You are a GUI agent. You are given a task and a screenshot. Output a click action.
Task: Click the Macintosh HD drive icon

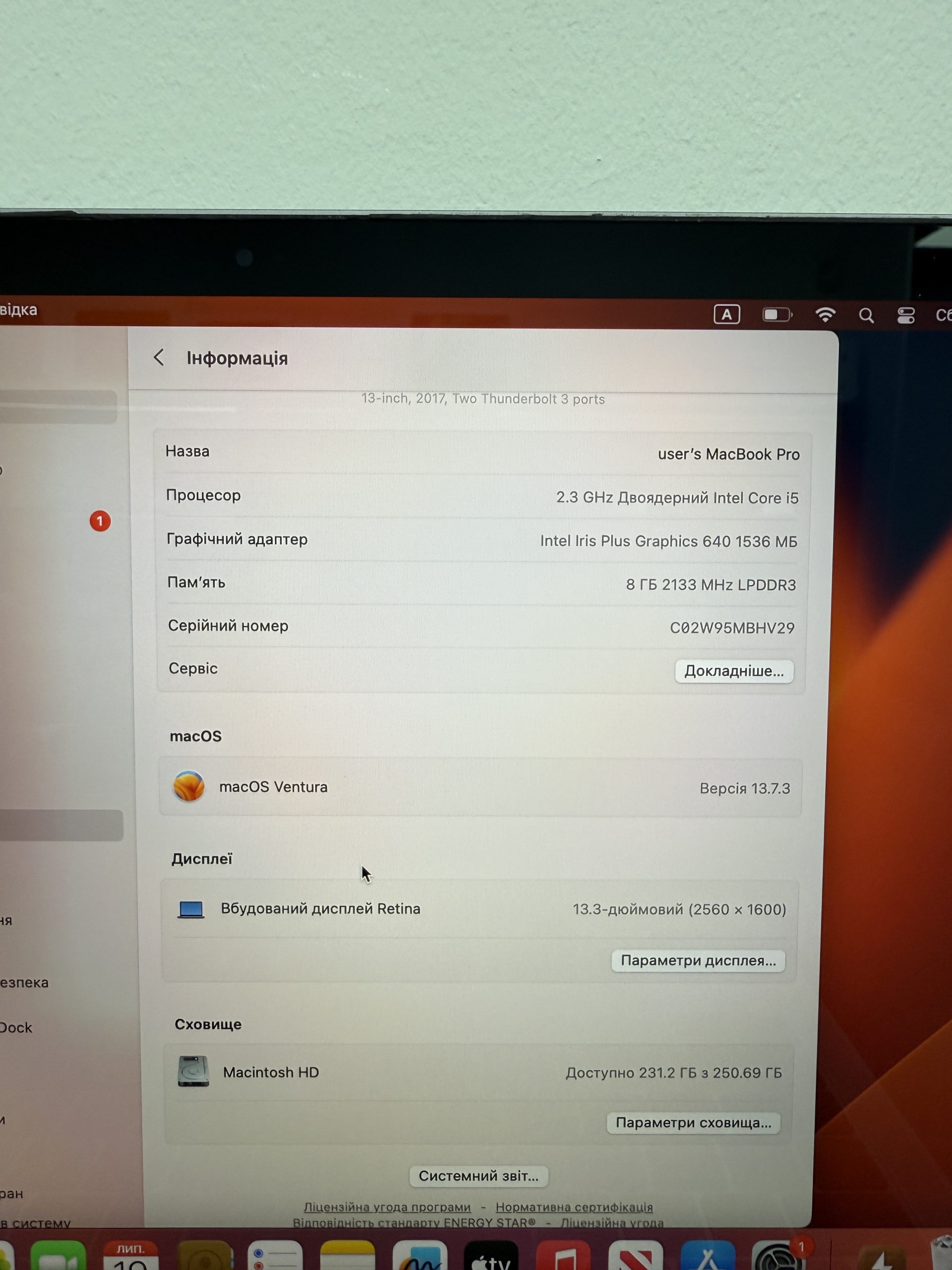(193, 1072)
